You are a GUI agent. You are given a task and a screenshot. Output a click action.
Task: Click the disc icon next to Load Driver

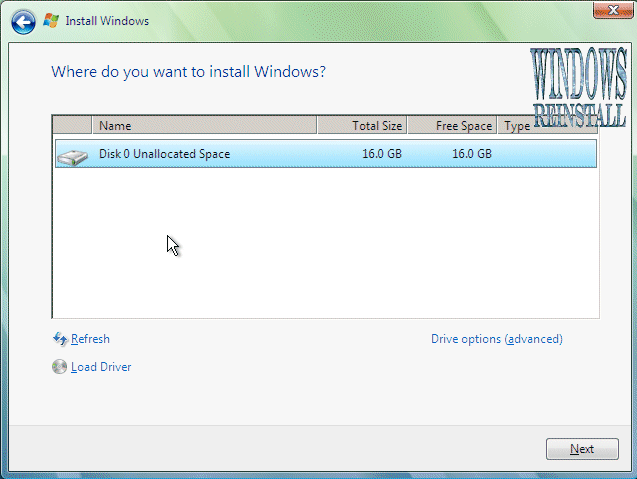(59, 367)
